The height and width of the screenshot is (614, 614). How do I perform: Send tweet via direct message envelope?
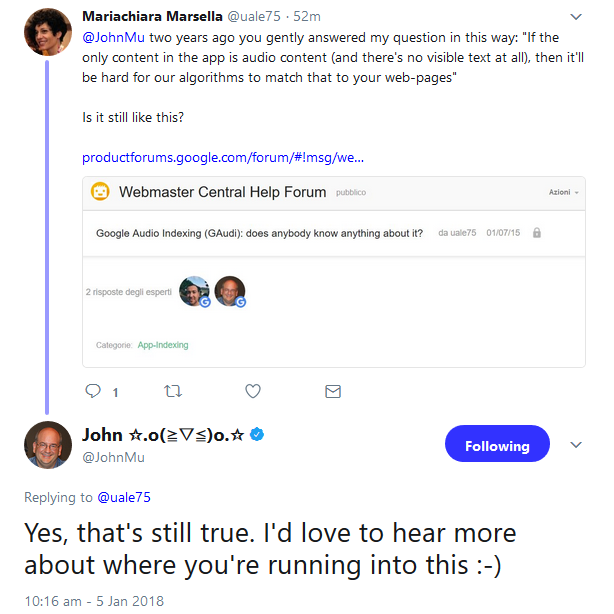[334, 390]
